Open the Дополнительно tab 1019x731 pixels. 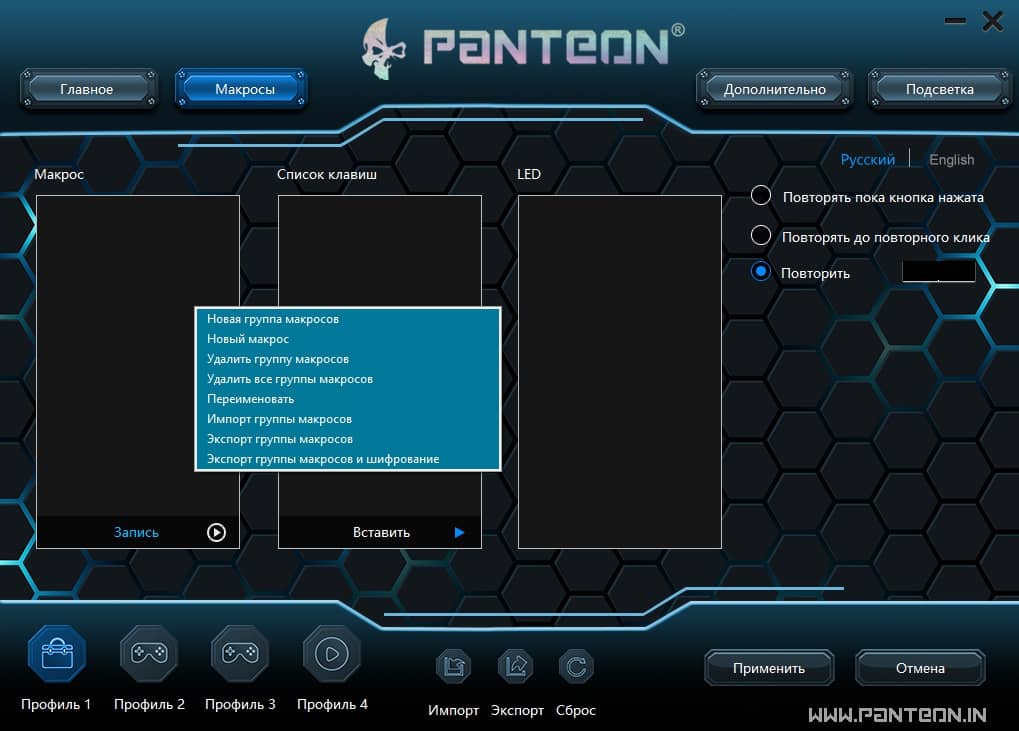pyautogui.click(x=774, y=89)
